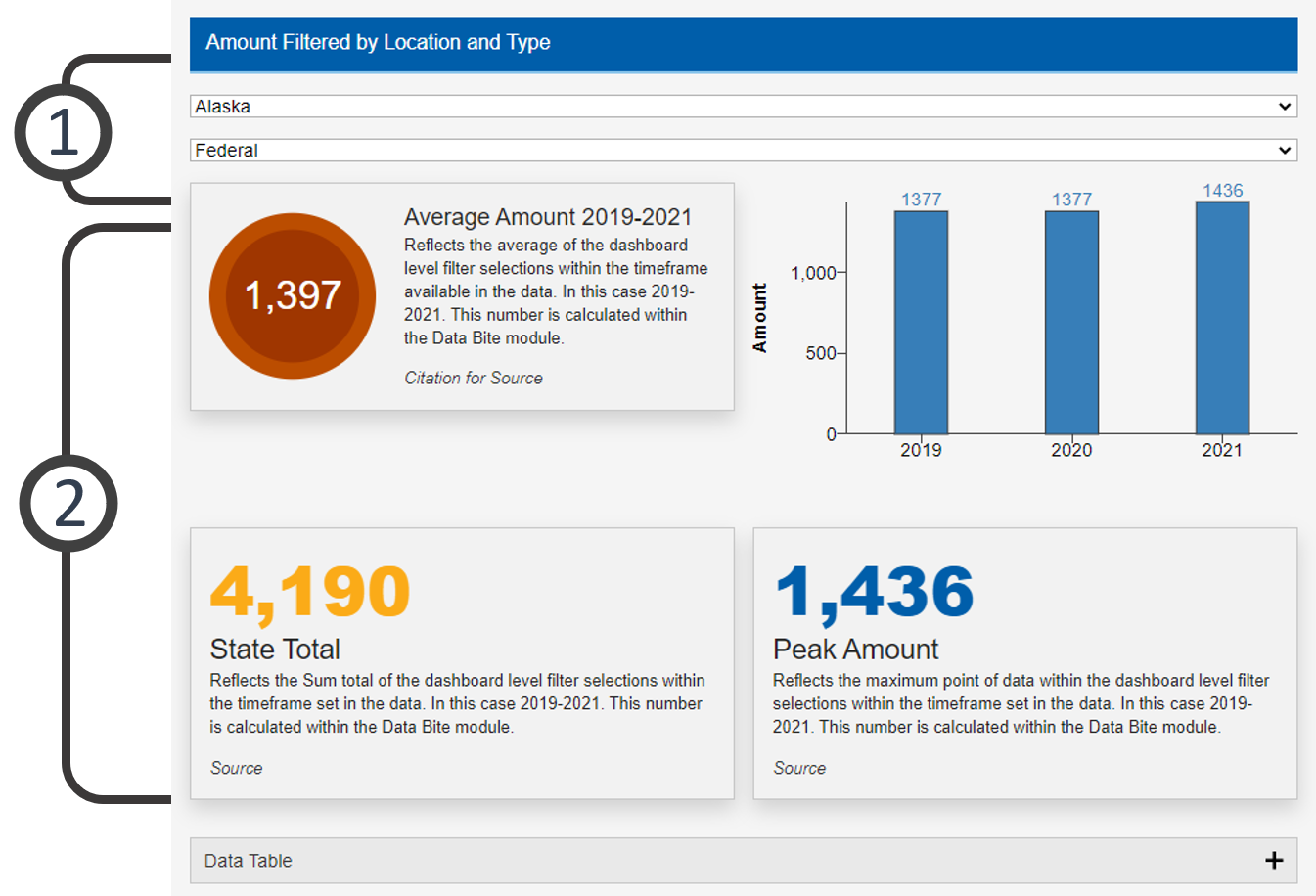
Task: Click the chevron on the location selector
Action: tap(1286, 106)
